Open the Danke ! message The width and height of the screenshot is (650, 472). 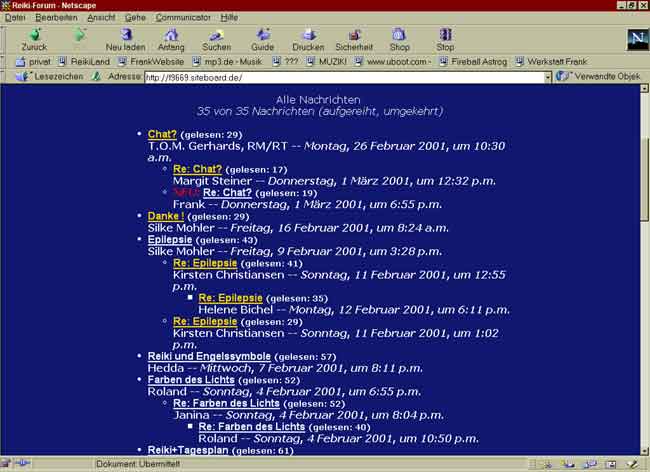pos(166,216)
